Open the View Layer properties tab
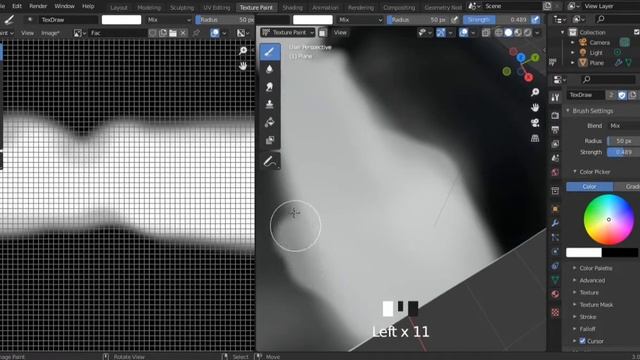This screenshot has height=360, width=640. point(555,144)
